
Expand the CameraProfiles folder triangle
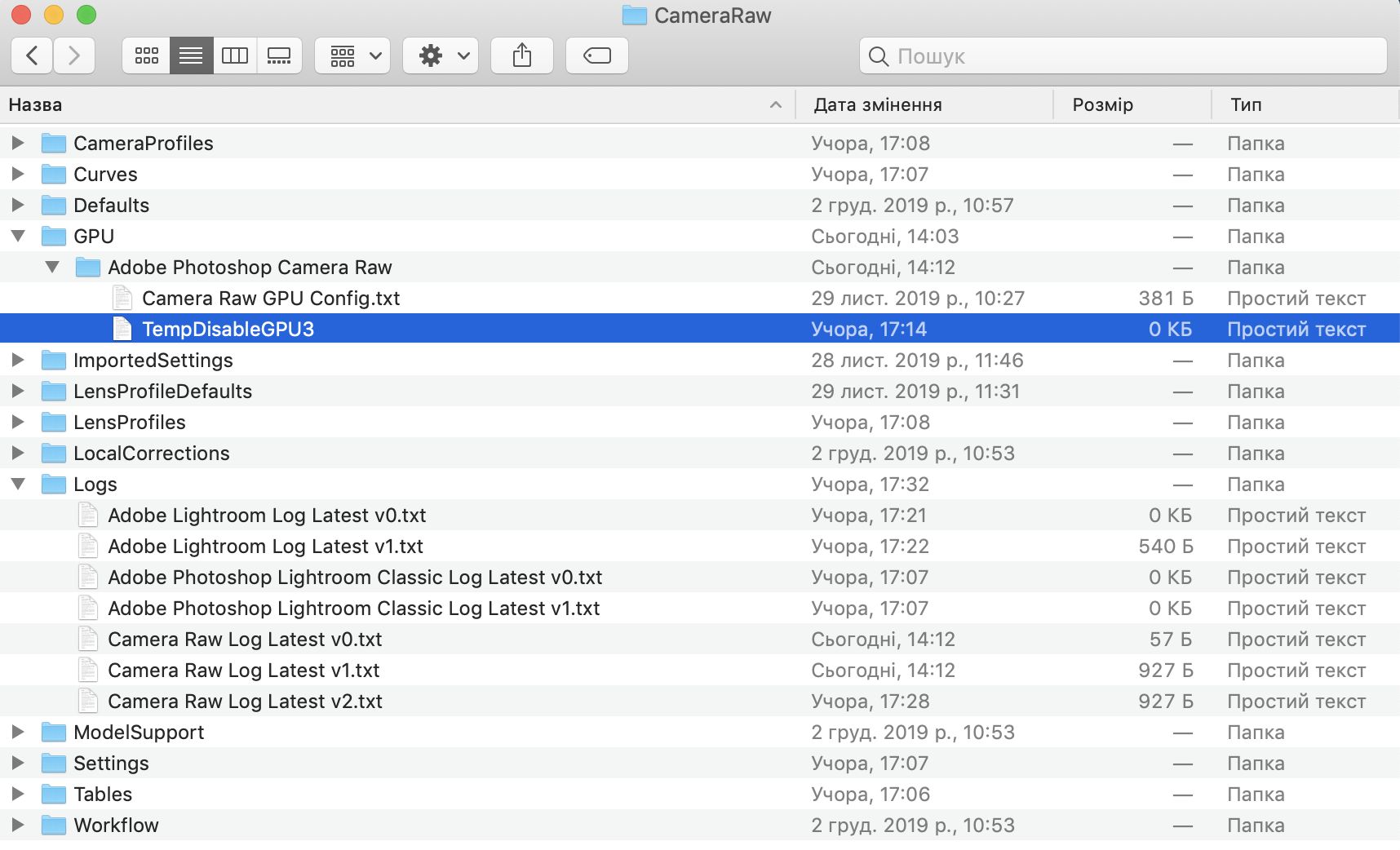click(x=18, y=143)
